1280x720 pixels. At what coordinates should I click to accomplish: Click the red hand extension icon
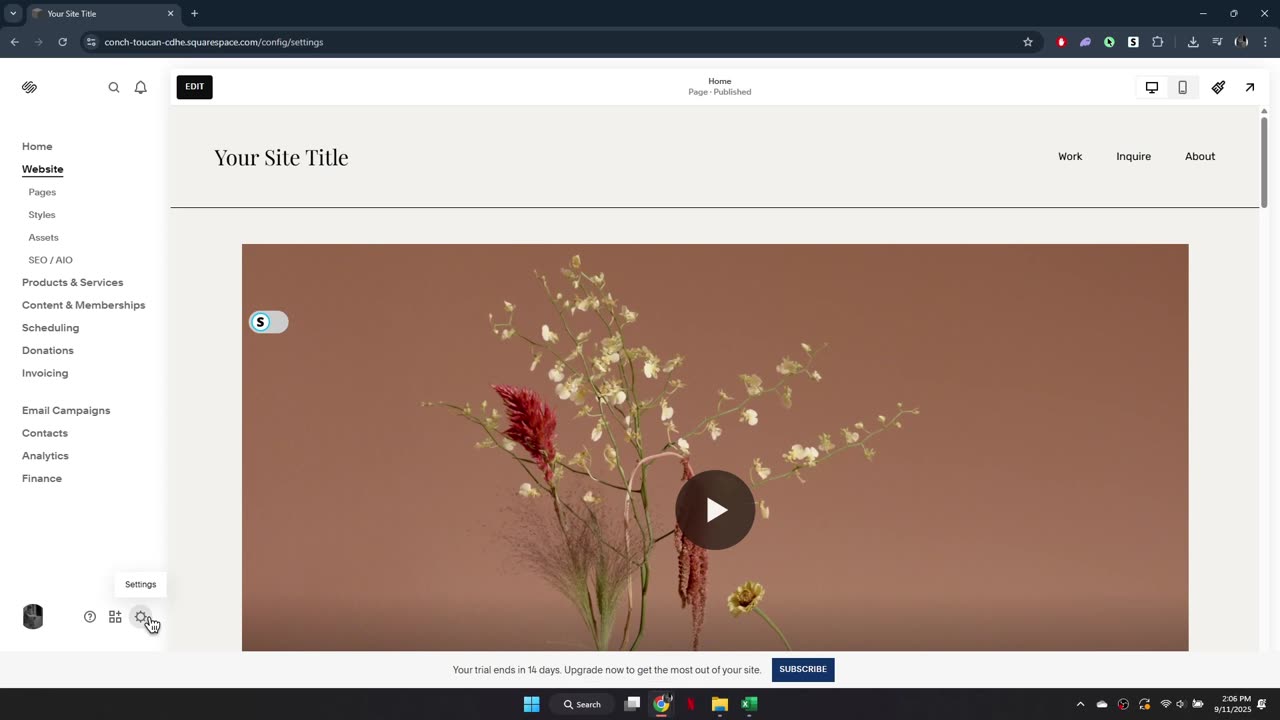[1061, 42]
